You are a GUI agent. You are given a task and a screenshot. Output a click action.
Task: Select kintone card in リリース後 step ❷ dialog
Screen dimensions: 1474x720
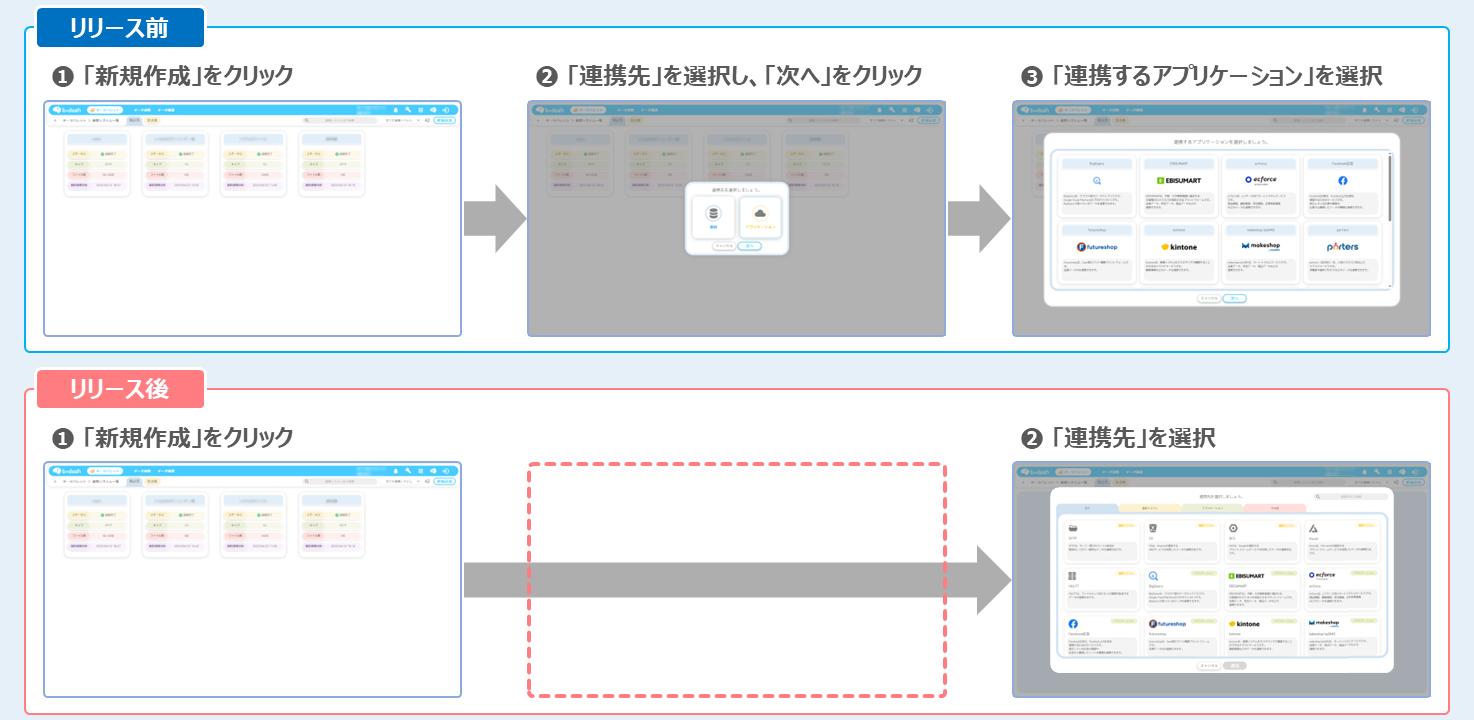coord(1262,636)
